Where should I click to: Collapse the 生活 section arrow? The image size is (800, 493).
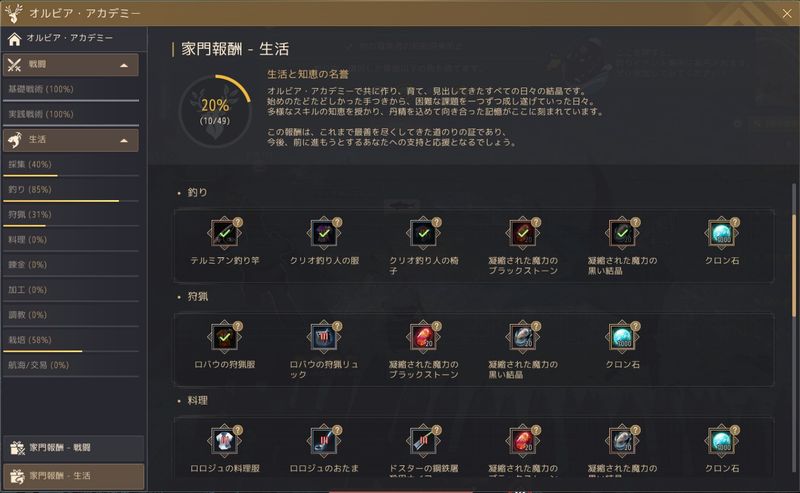click(124, 140)
